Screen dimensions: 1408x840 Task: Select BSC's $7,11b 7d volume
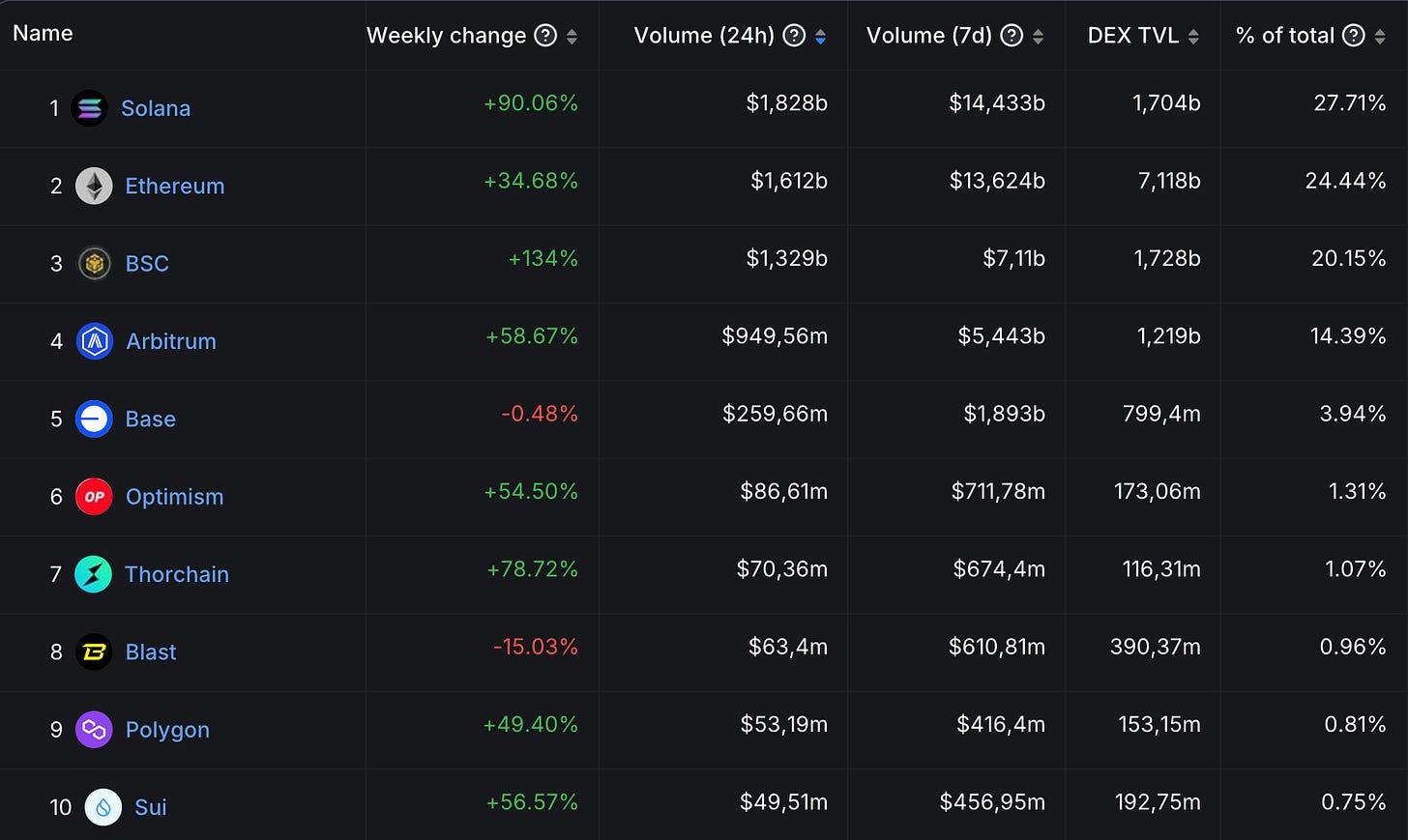point(1014,258)
